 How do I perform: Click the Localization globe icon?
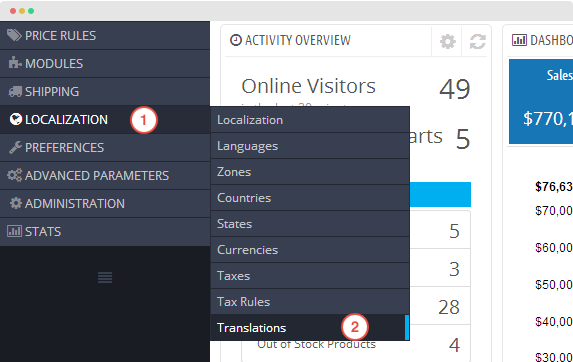(16, 119)
